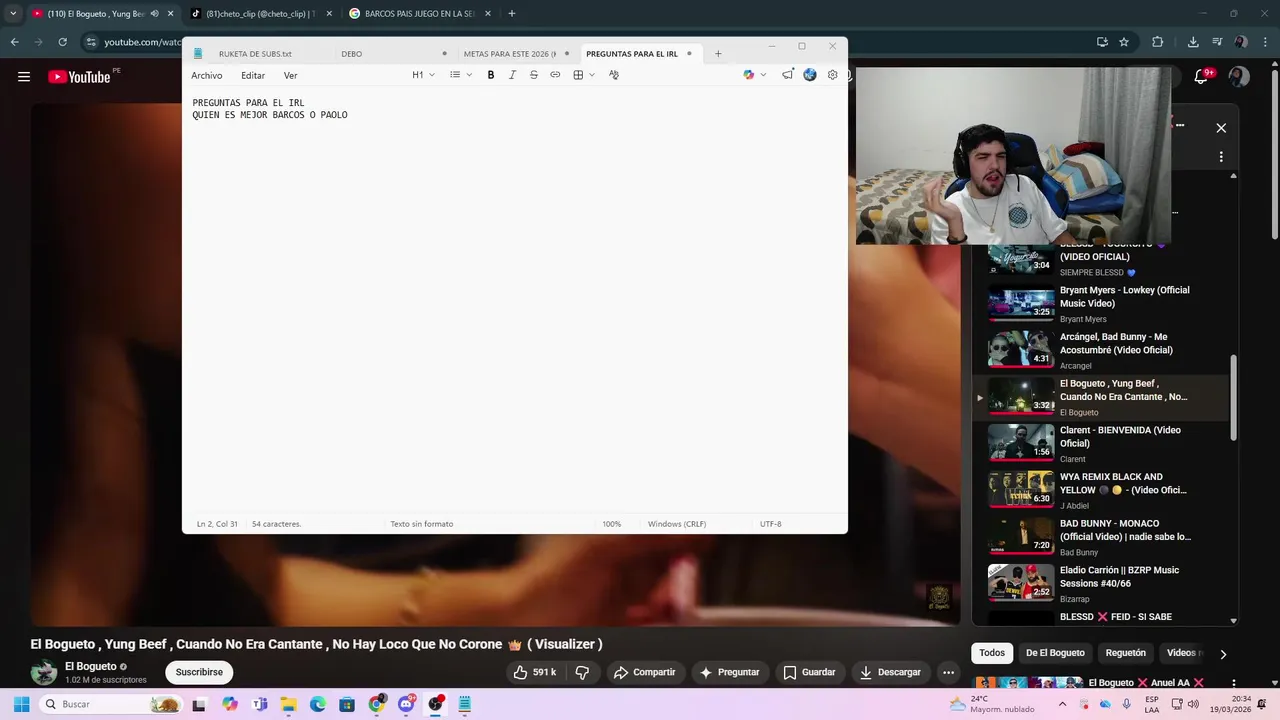This screenshot has width=1280, height=720.
Task: Play Bryant Myers - Lowkey from the playlist
Action: 1100,304
